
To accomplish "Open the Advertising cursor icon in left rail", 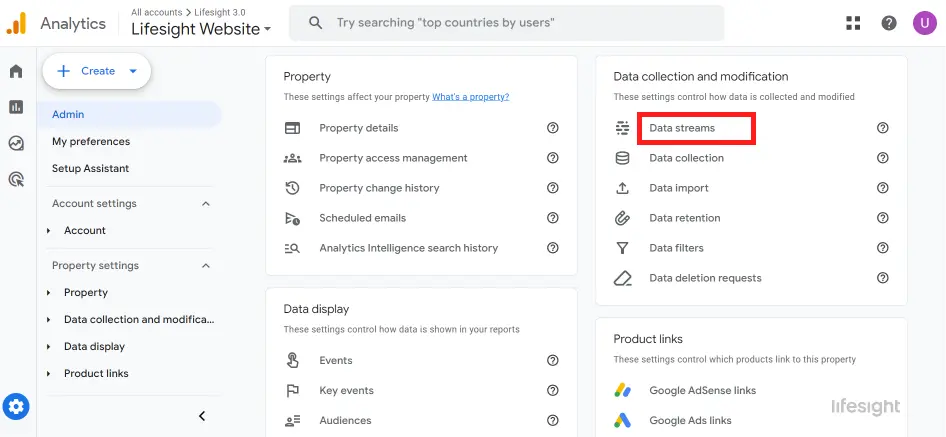I will click(16, 179).
